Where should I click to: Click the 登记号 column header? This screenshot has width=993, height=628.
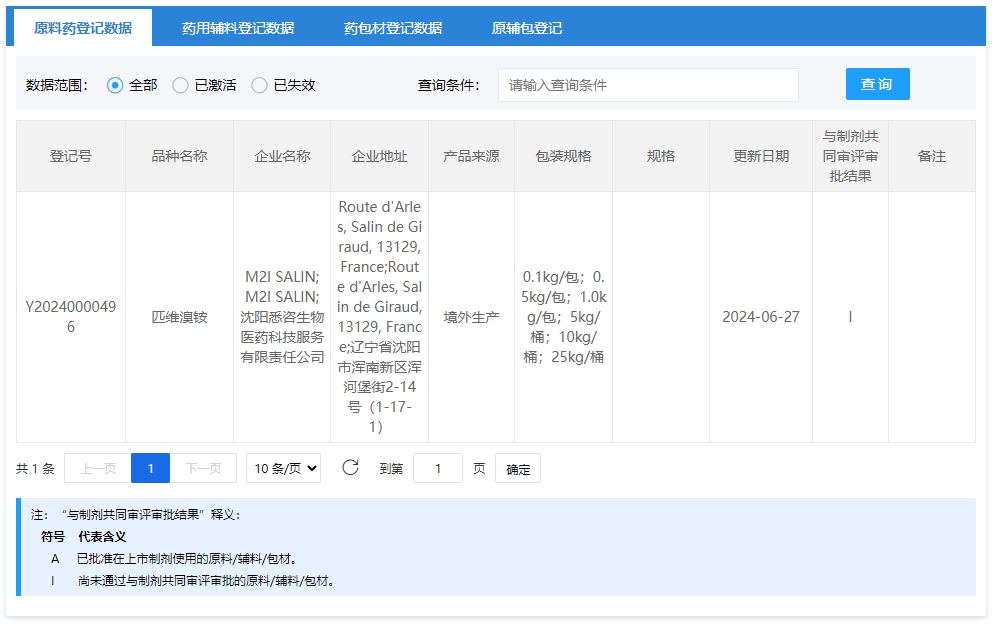click(x=71, y=156)
